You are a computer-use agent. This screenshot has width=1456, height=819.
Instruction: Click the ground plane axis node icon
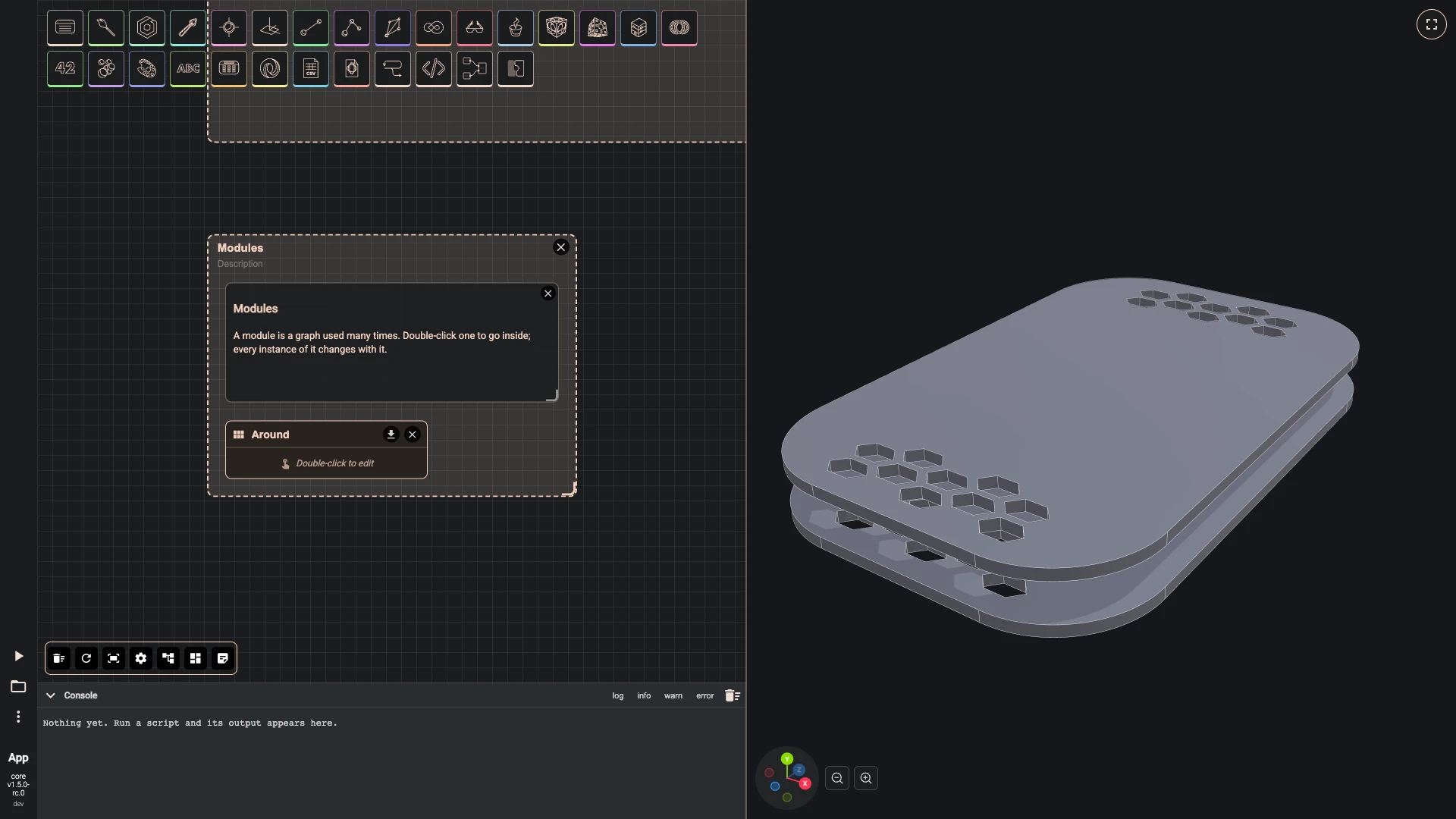point(270,27)
